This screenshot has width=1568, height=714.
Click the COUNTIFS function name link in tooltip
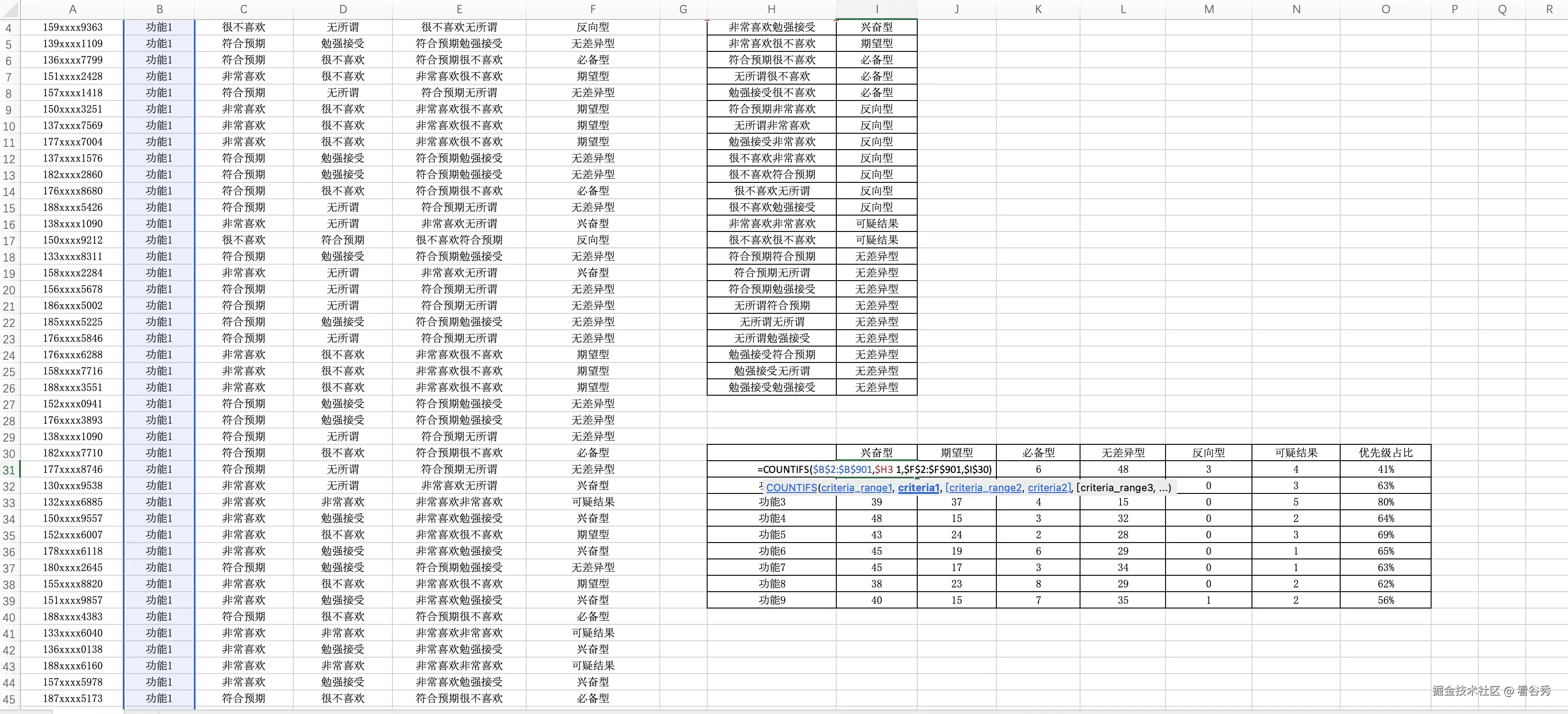click(791, 488)
